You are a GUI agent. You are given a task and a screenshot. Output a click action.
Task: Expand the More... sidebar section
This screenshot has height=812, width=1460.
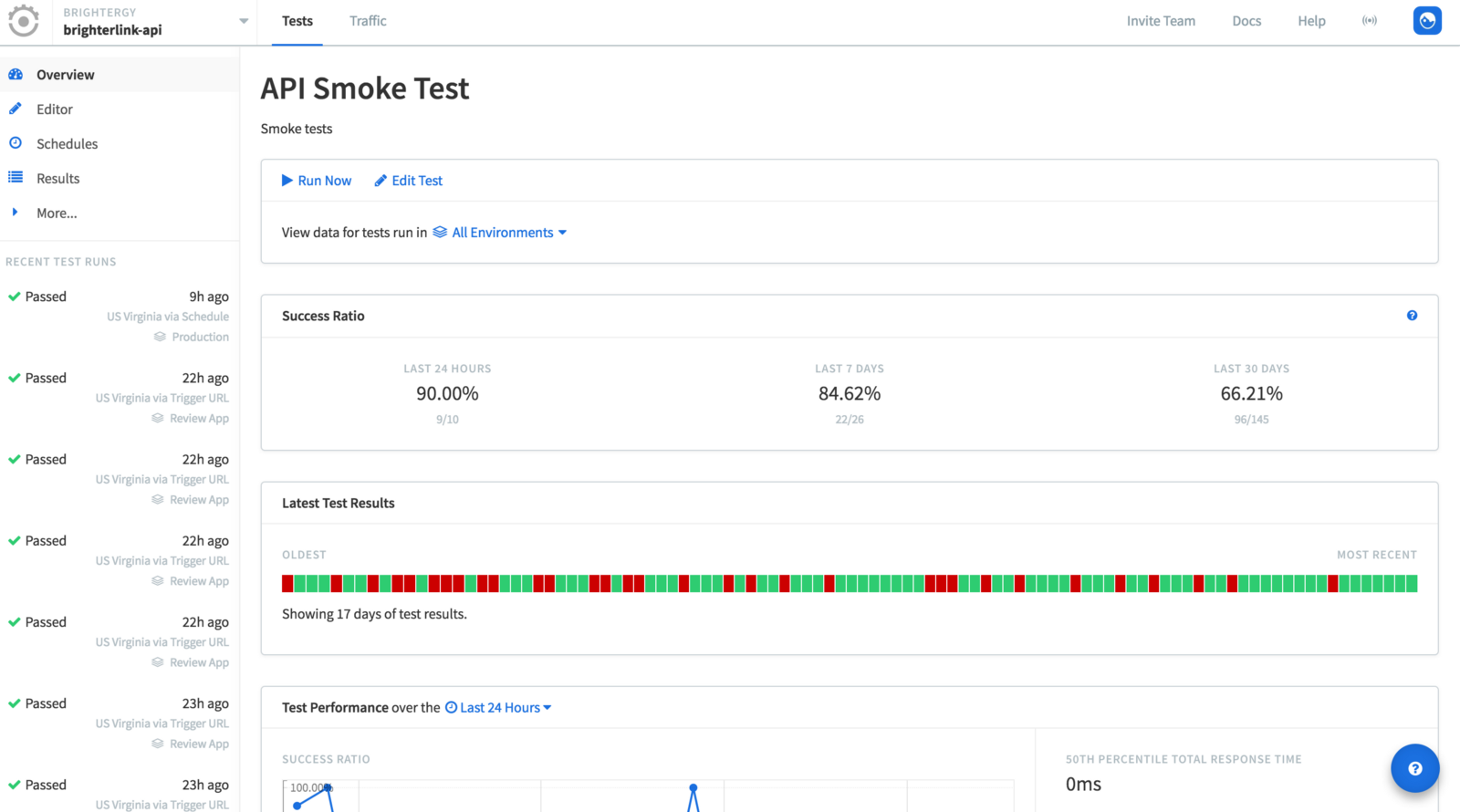tap(56, 213)
